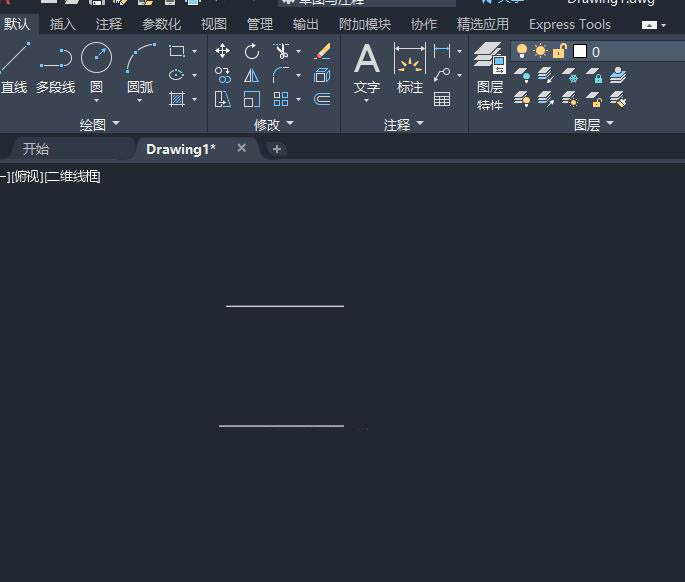Switch to the Parametric (参数化) tab
Screen dimensions: 685x582
[161, 24]
